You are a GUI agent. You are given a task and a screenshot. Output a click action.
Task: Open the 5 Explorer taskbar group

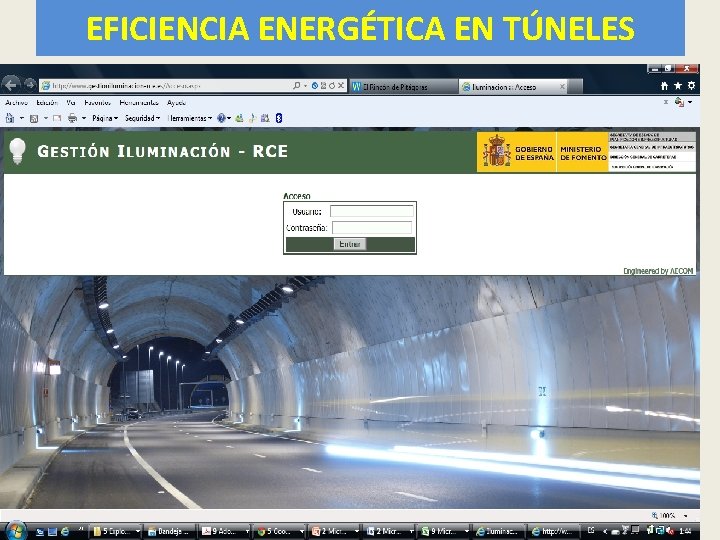coord(116,531)
